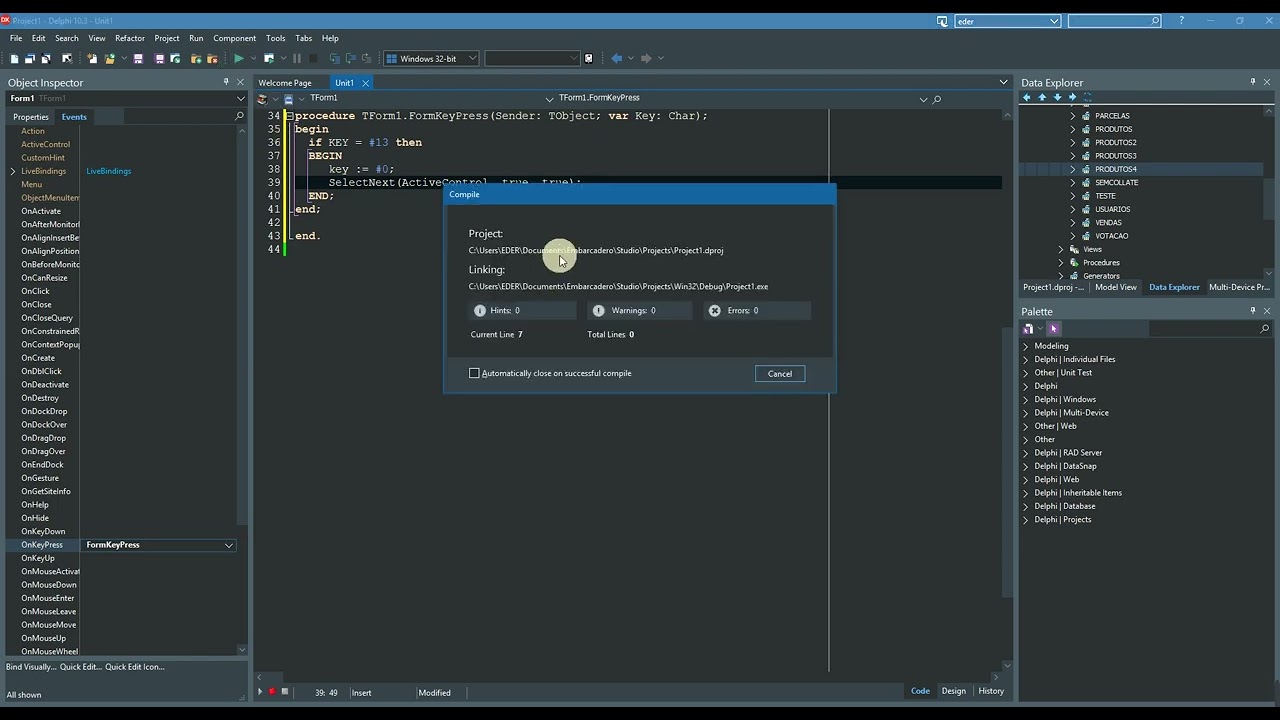Click the Save All toolbar icon
The height and width of the screenshot is (720, 1280).
click(160, 58)
